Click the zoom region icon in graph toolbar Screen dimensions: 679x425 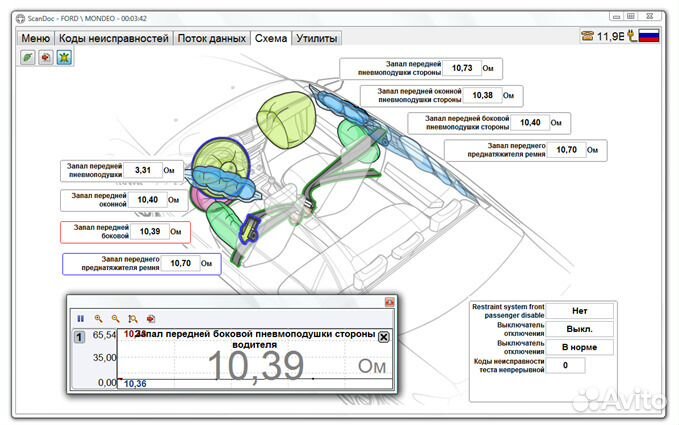point(132,317)
